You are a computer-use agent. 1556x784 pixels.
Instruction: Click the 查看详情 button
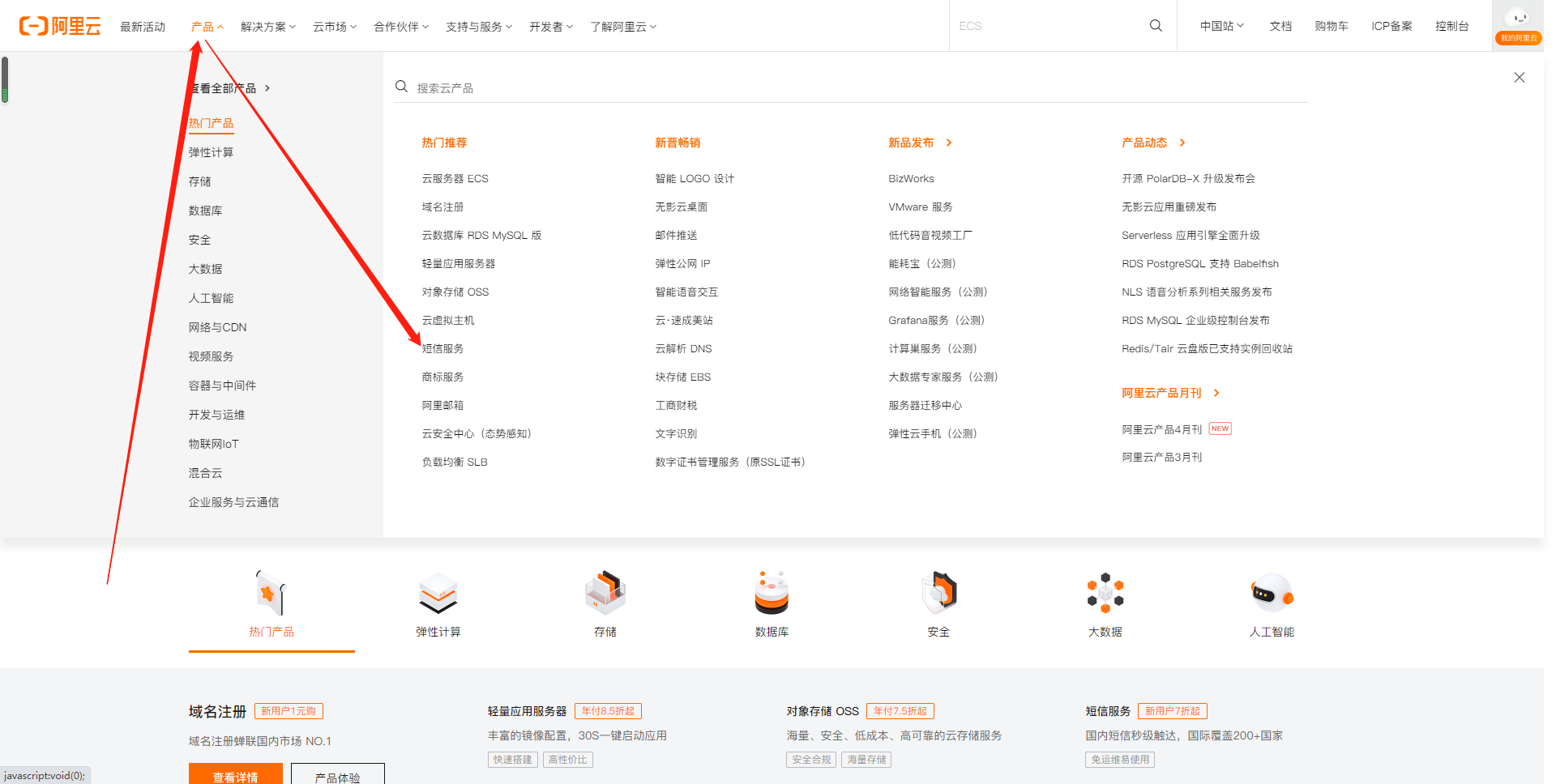(x=236, y=774)
